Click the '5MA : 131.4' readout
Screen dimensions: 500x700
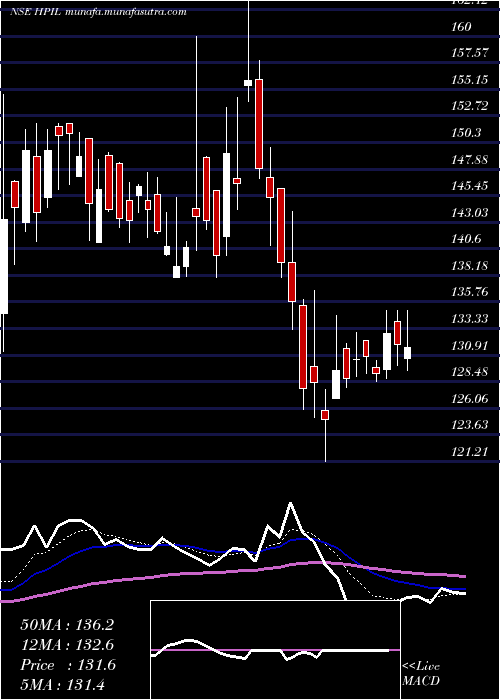point(62,685)
